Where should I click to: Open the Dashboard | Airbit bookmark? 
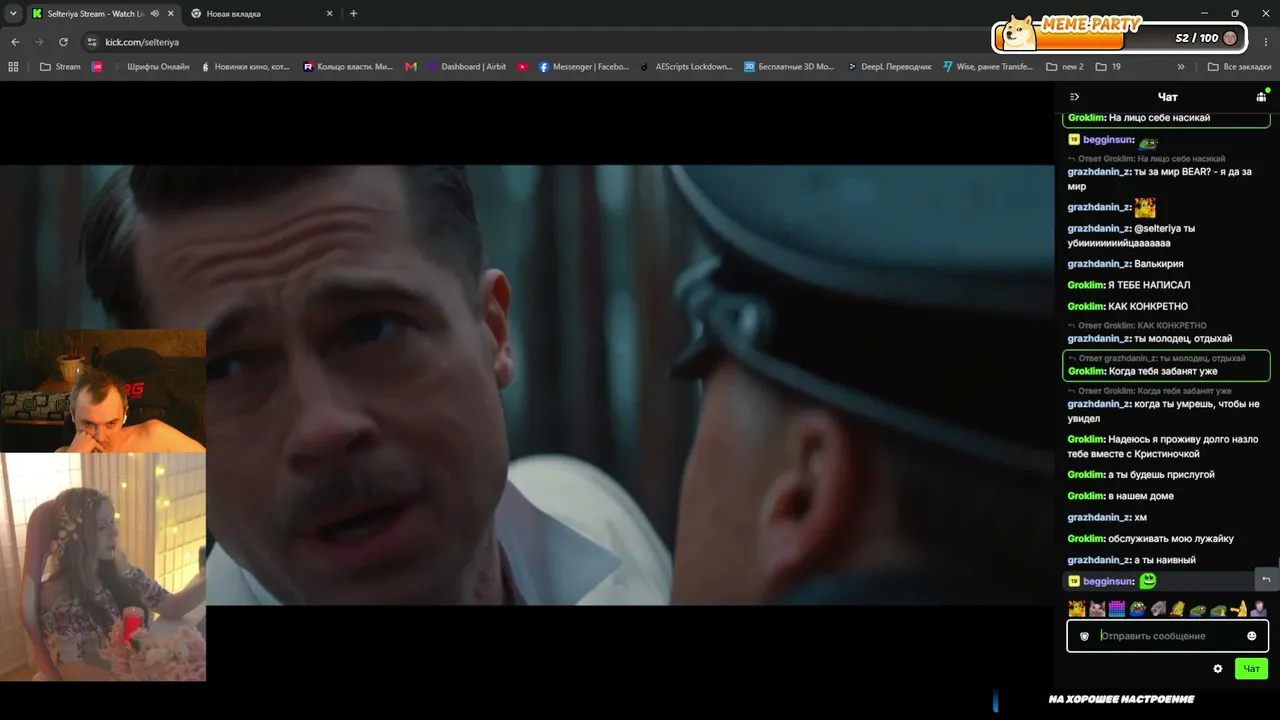(x=467, y=67)
